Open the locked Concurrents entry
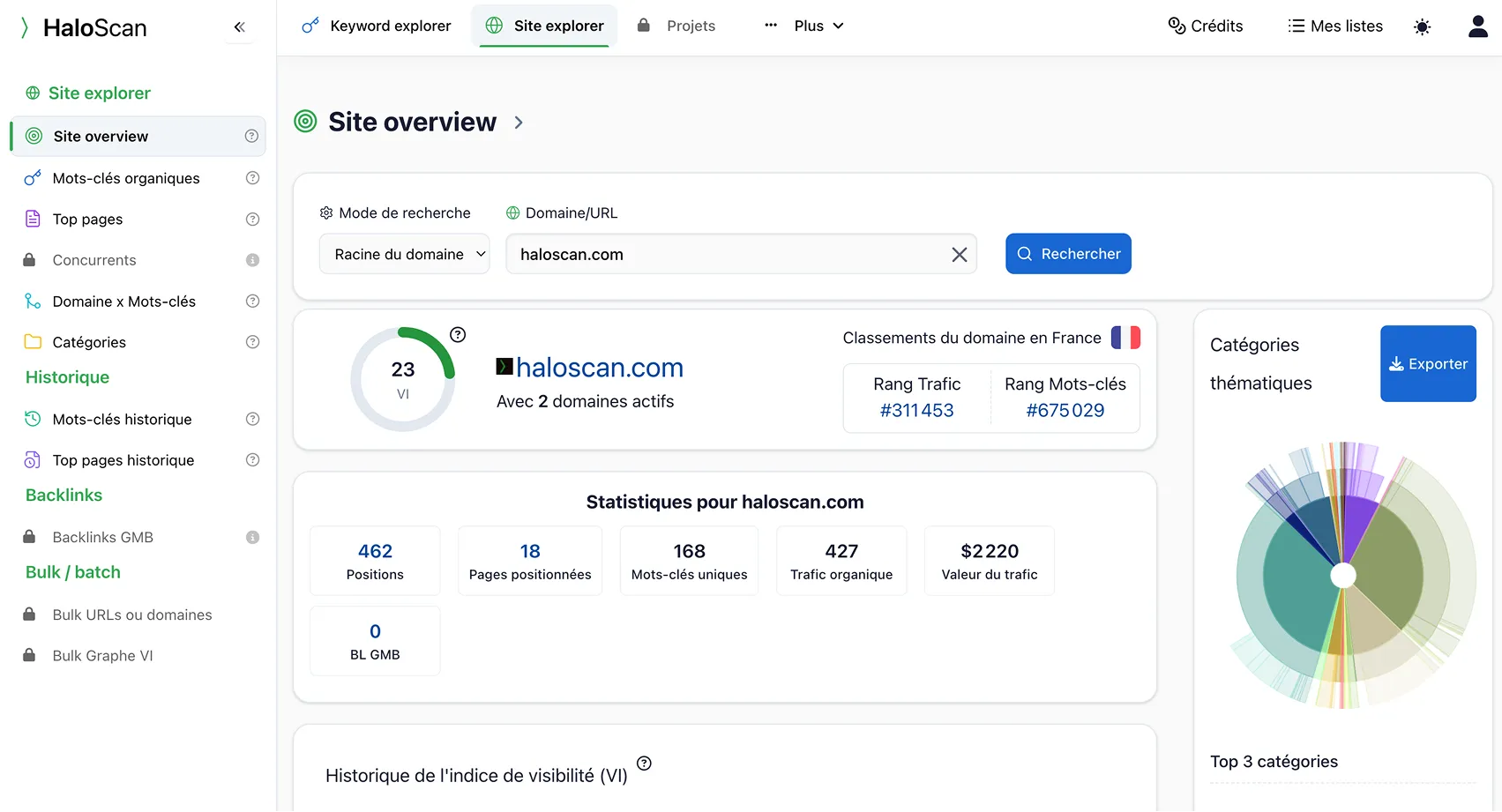The height and width of the screenshot is (812, 1502). pos(94,260)
